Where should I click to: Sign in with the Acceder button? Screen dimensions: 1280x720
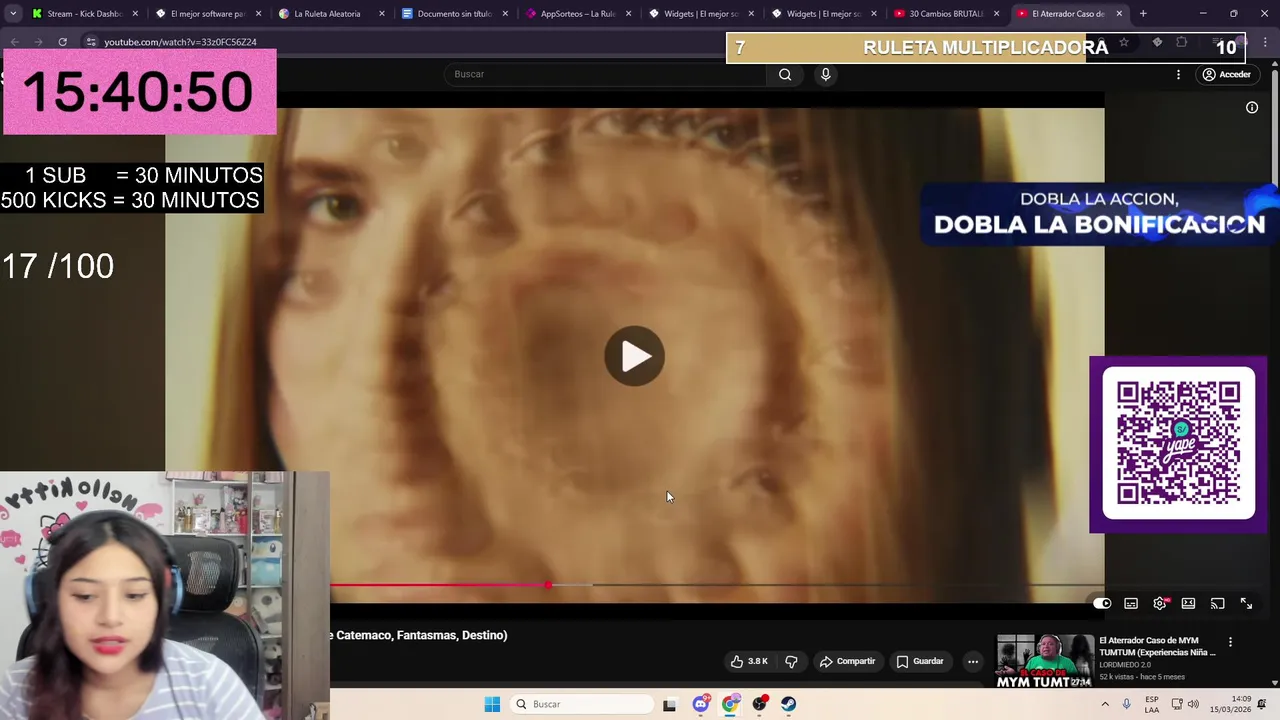click(1226, 74)
